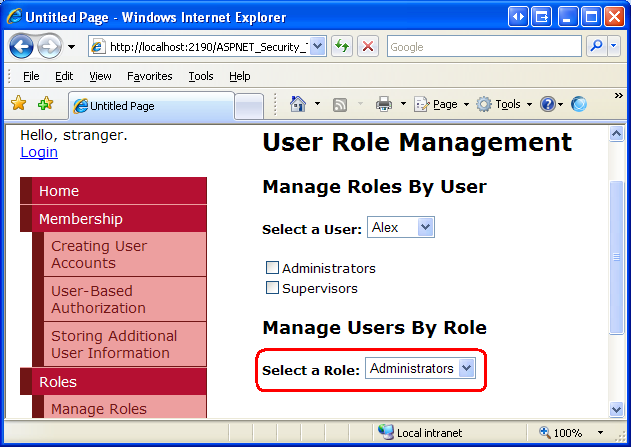Open Home button dropdown arrow

318,104
